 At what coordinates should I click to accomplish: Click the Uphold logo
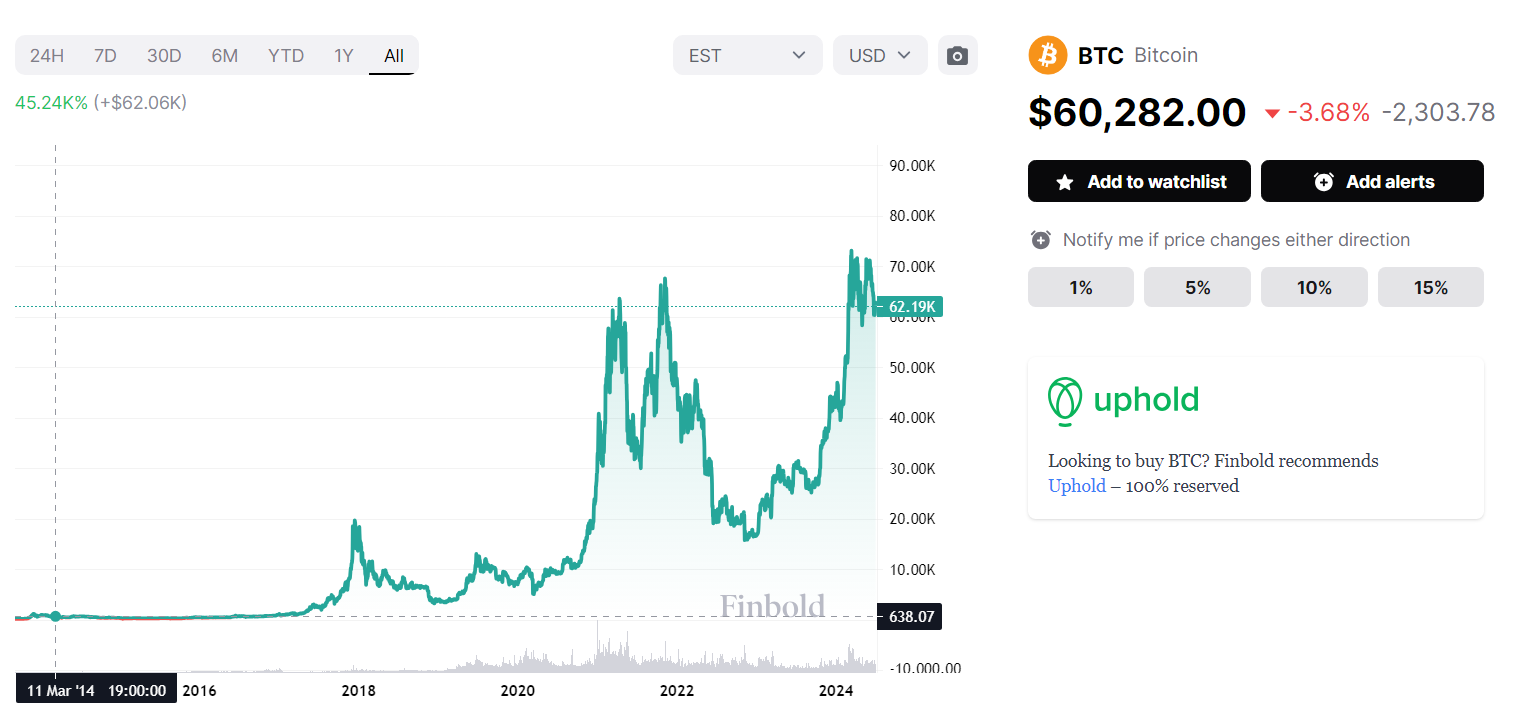point(1123,401)
